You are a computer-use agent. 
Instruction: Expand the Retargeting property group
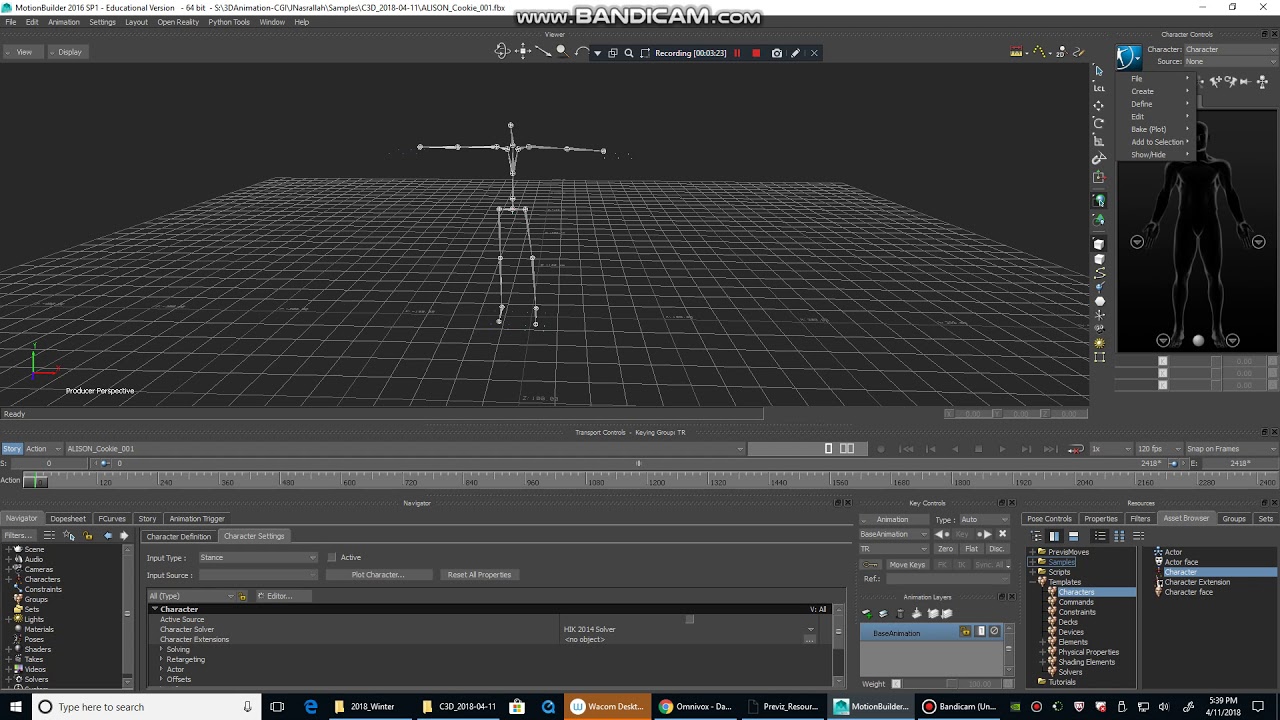click(161, 659)
